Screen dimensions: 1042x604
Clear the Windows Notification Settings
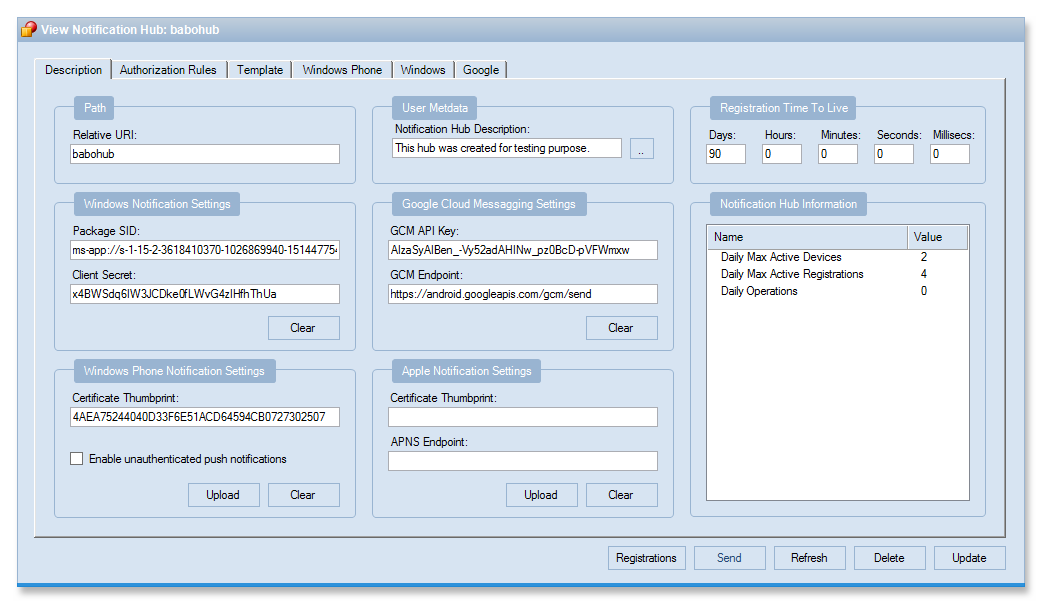point(304,328)
